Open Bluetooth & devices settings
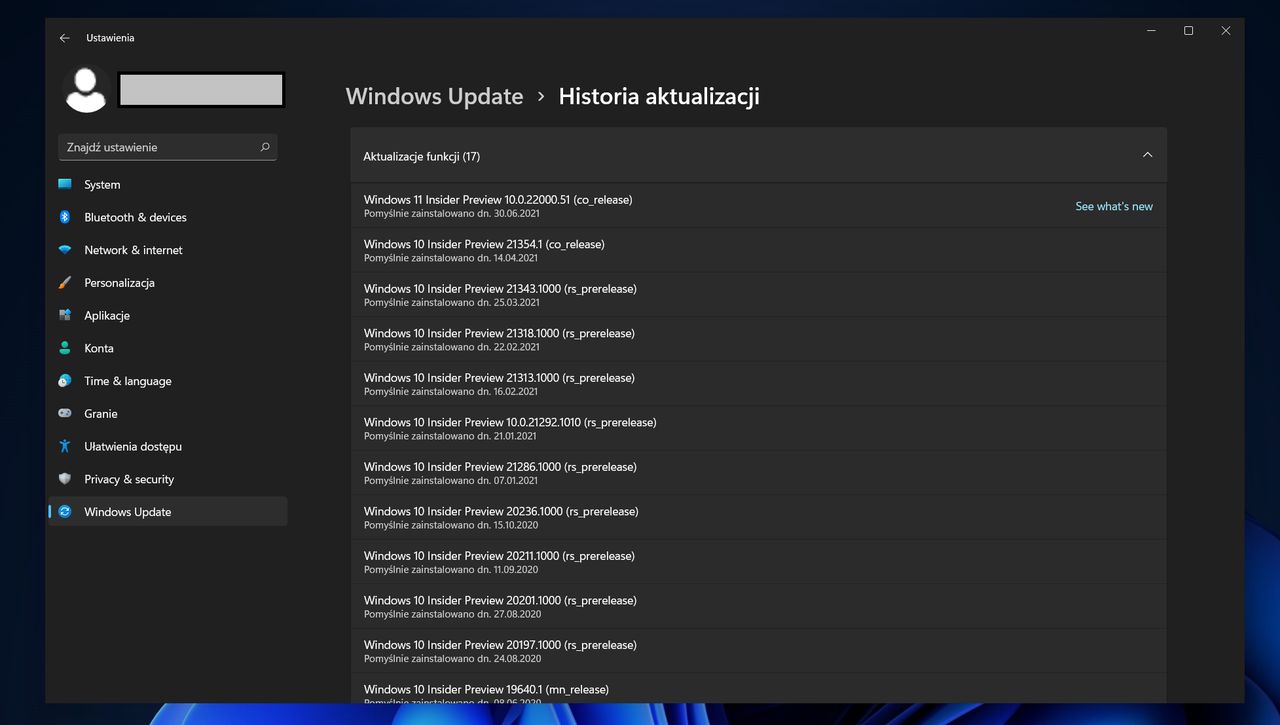This screenshot has width=1280, height=725. (135, 217)
